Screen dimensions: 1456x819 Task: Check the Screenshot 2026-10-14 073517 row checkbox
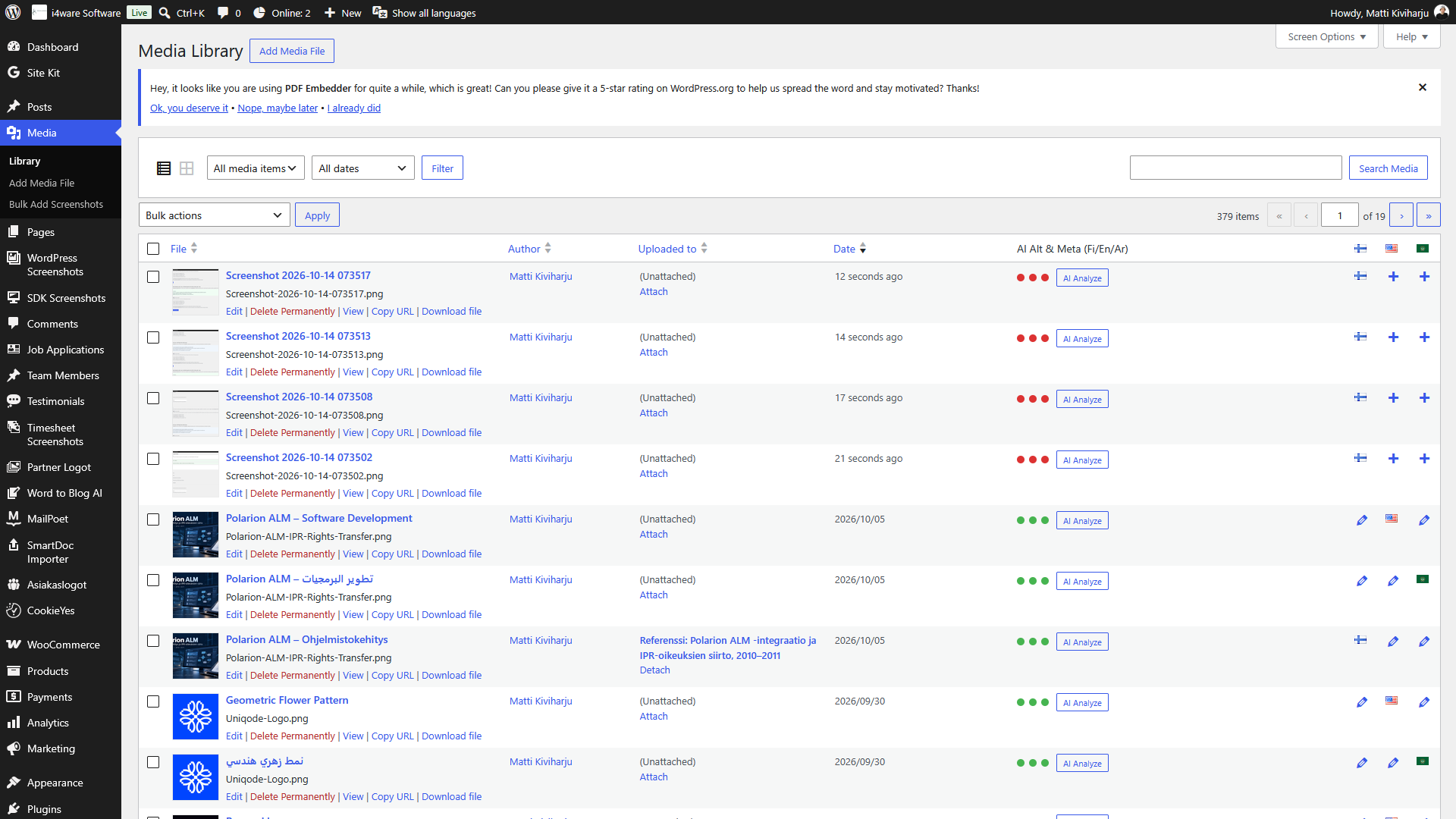tap(153, 277)
